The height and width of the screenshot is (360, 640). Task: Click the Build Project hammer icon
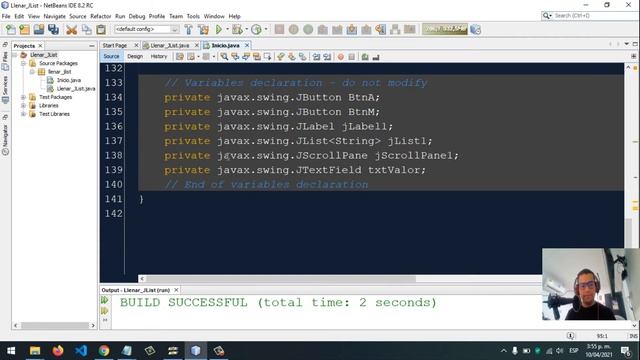pos(188,29)
